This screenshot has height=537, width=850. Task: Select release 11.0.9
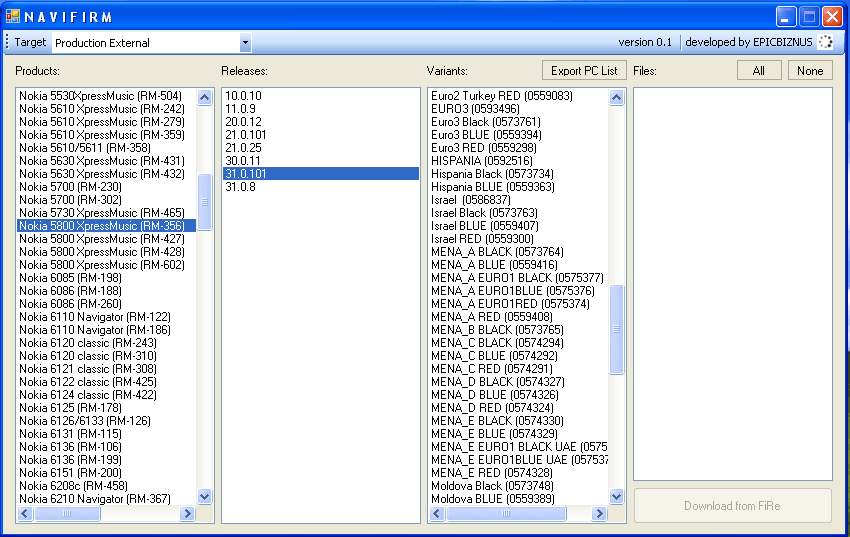(320, 109)
